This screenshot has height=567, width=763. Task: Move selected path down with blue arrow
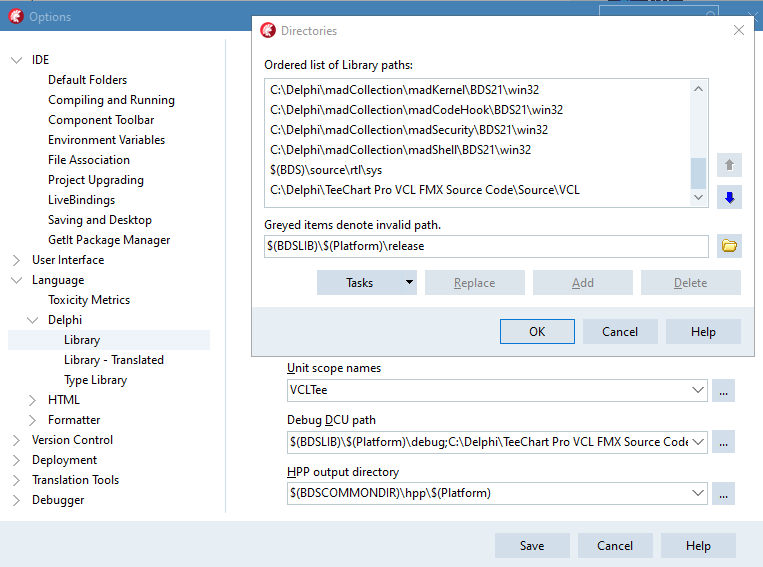click(729, 197)
